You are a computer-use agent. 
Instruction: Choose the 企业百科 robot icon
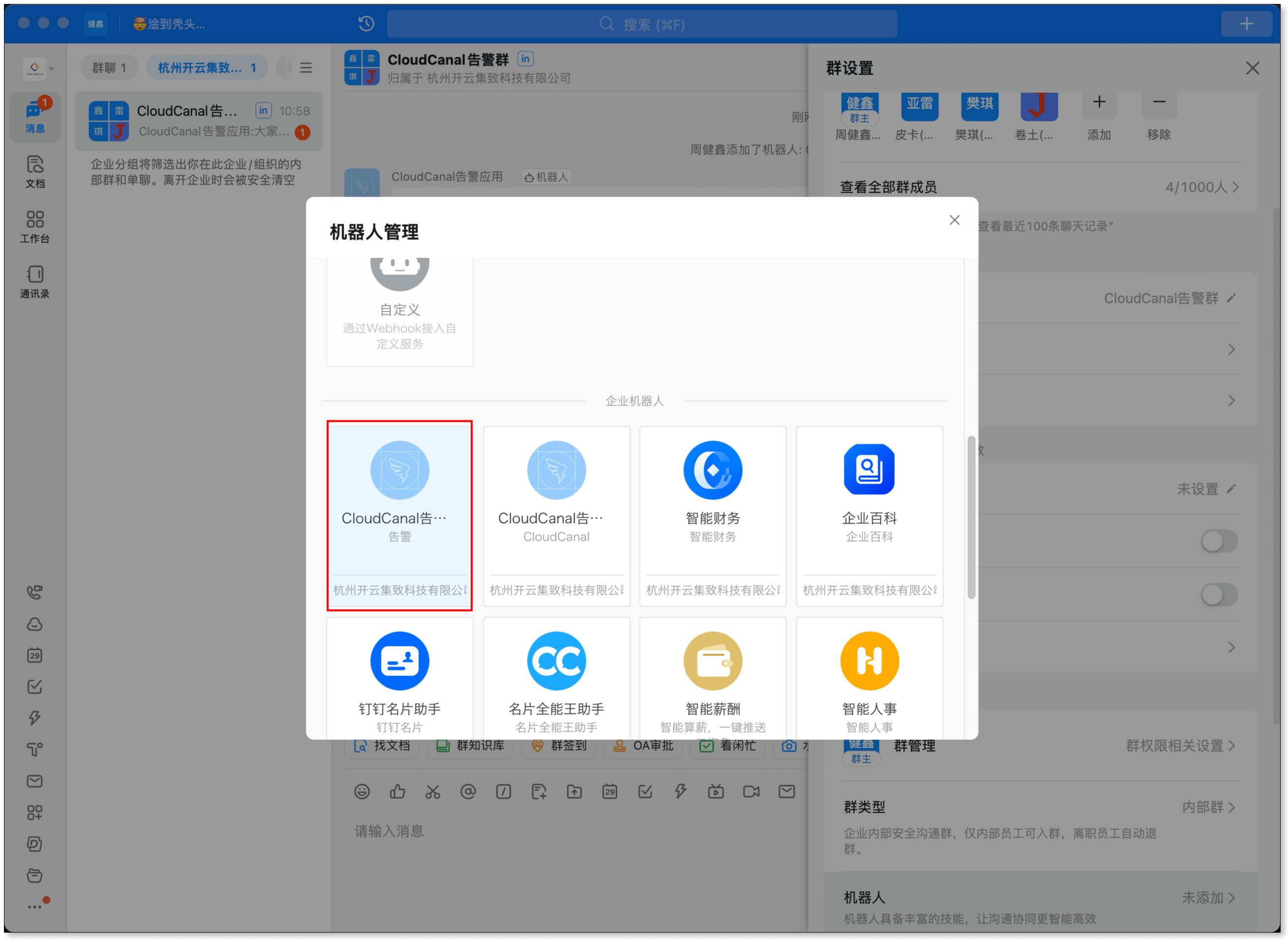click(869, 470)
